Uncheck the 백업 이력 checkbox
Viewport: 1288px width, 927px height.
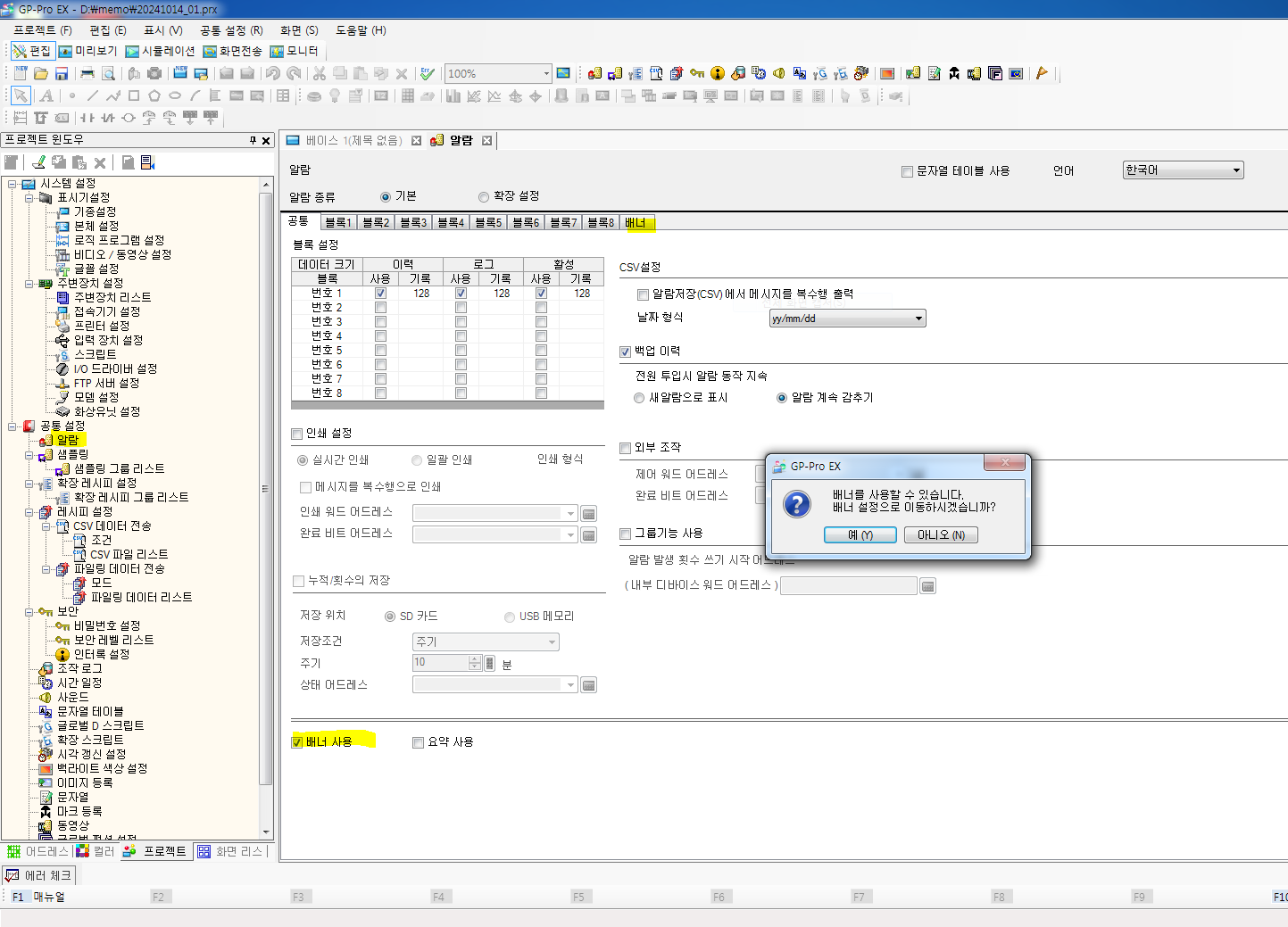(625, 352)
